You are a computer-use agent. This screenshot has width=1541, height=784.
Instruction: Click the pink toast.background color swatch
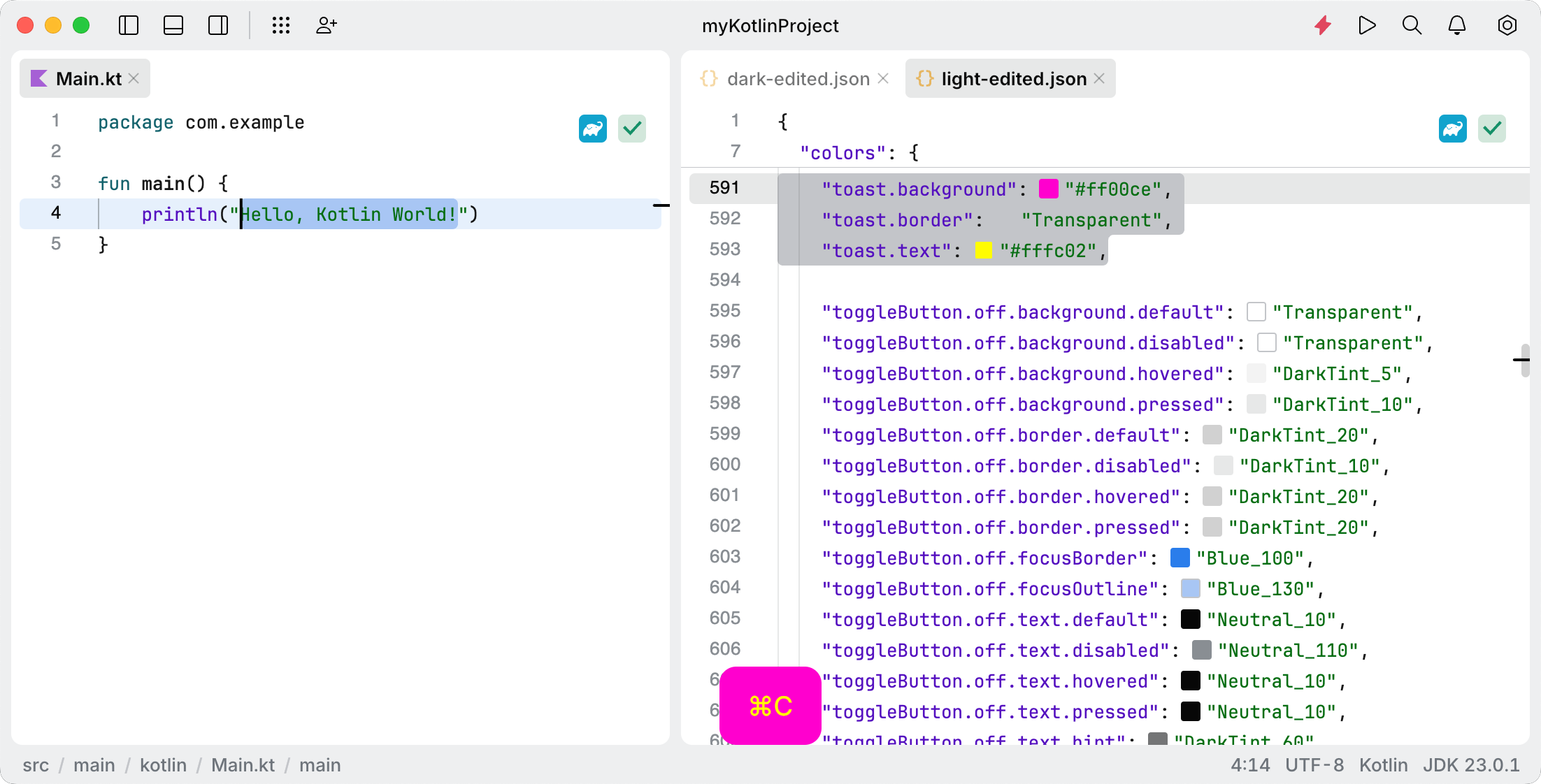pyautogui.click(x=1047, y=189)
